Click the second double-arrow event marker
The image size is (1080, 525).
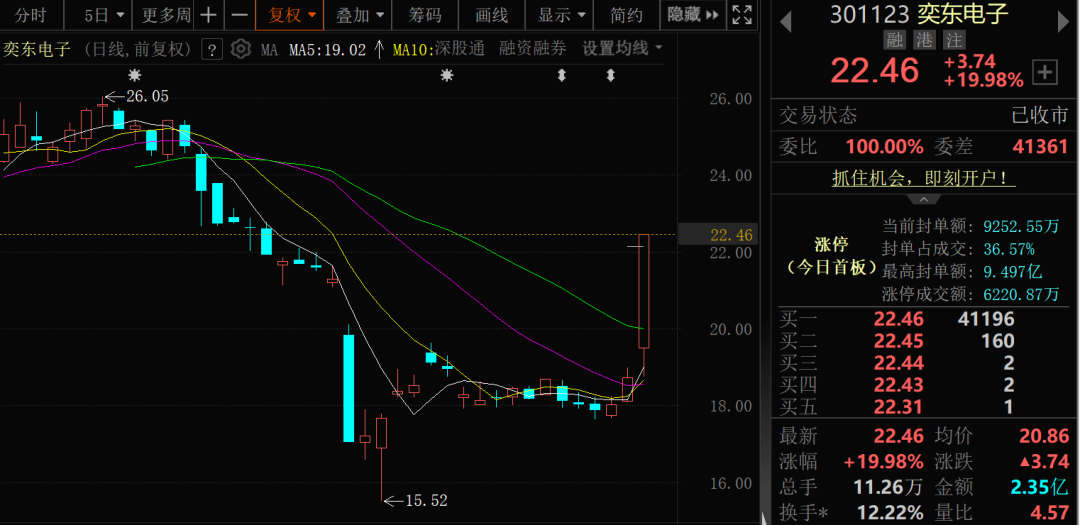(x=610, y=75)
